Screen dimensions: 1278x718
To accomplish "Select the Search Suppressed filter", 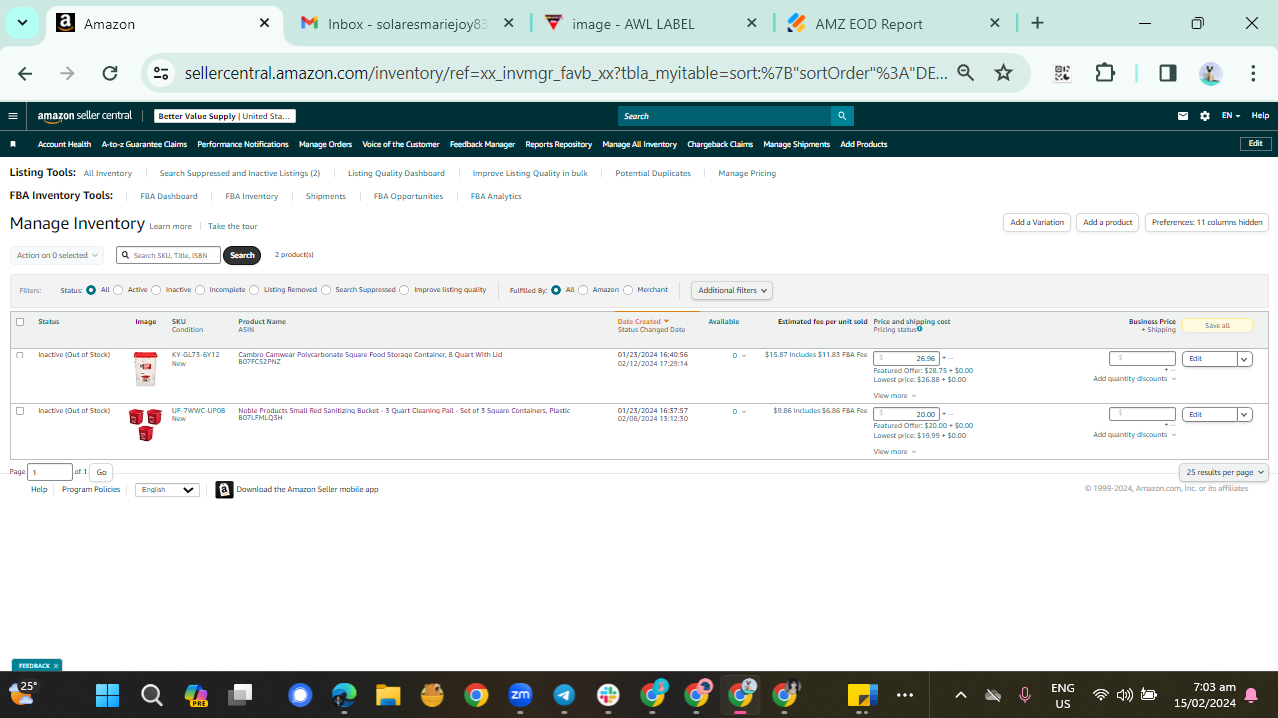I will pos(326,290).
